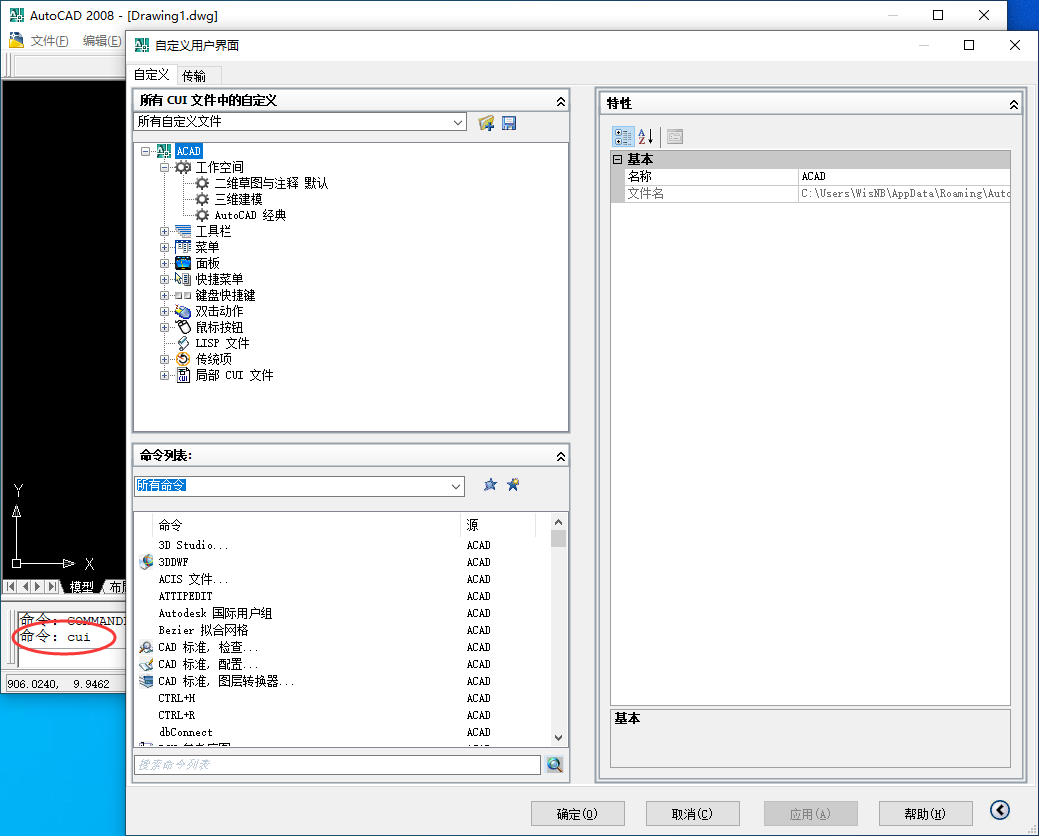Expand the 快捷菜单 tree node

[164, 279]
